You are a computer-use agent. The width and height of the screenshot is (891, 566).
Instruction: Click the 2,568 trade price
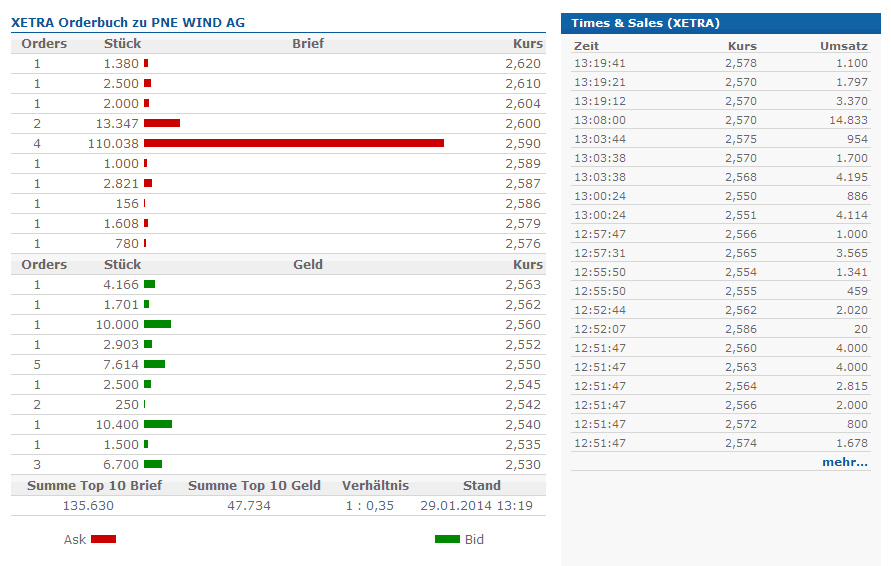[741, 177]
